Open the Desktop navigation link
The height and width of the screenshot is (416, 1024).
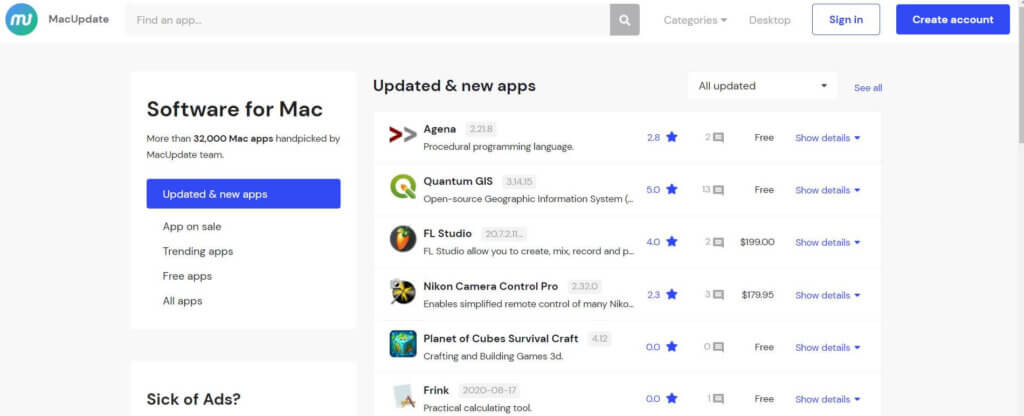pos(769,20)
